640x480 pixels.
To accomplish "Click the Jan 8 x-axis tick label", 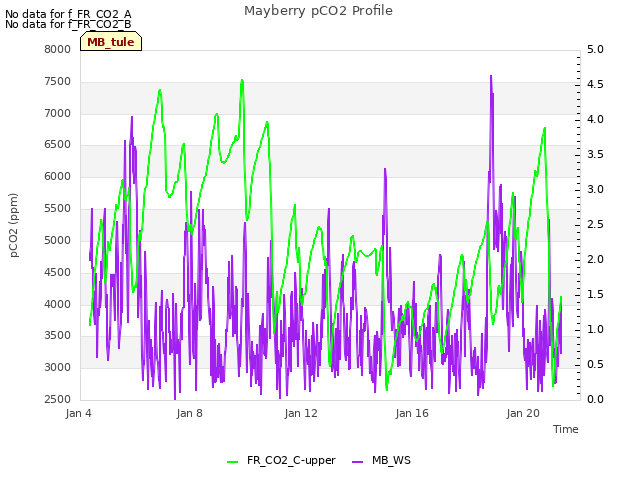I will click(x=189, y=413).
